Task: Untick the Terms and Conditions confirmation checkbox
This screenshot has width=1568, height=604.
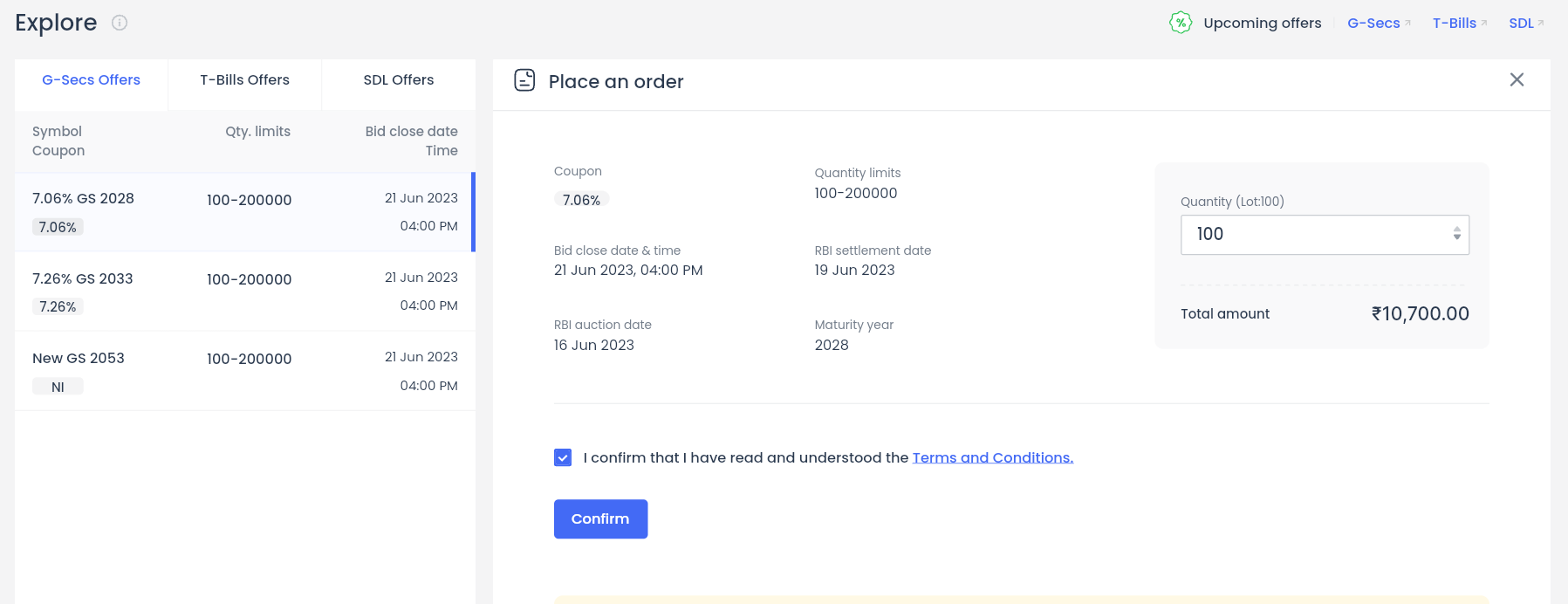Action: point(563,457)
